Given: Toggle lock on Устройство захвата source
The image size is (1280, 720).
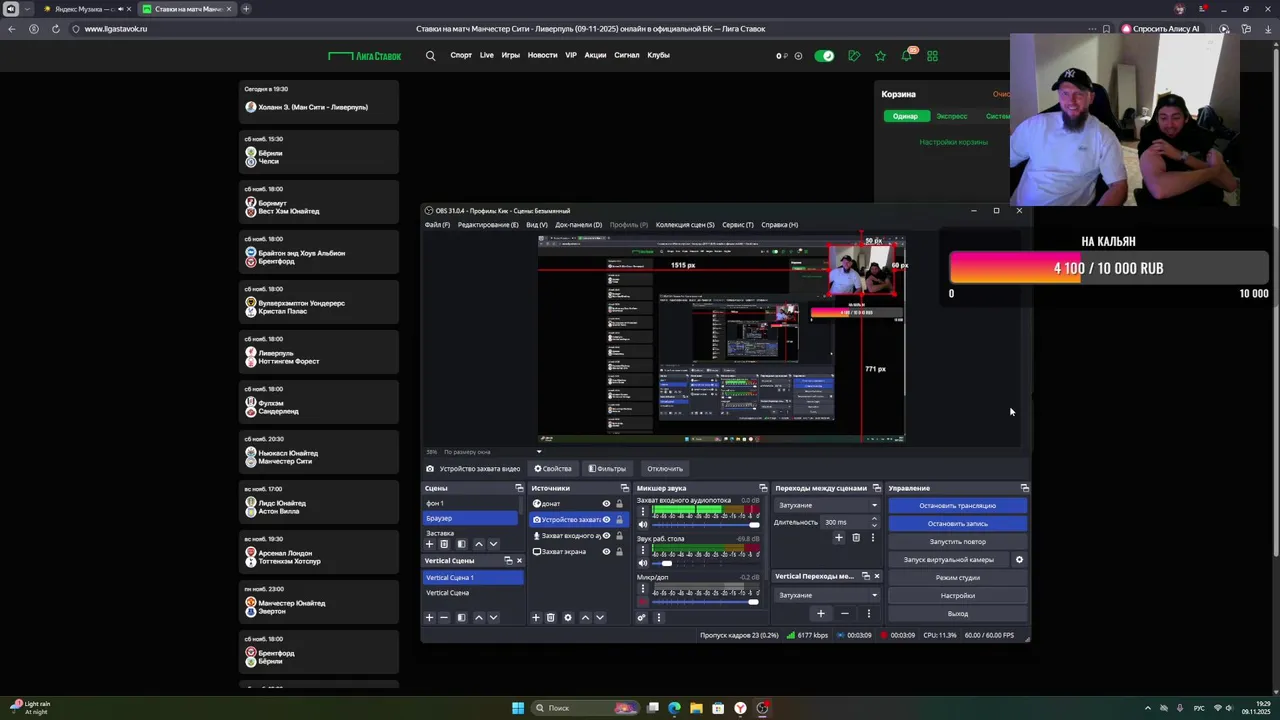Looking at the screenshot, I should [619, 519].
